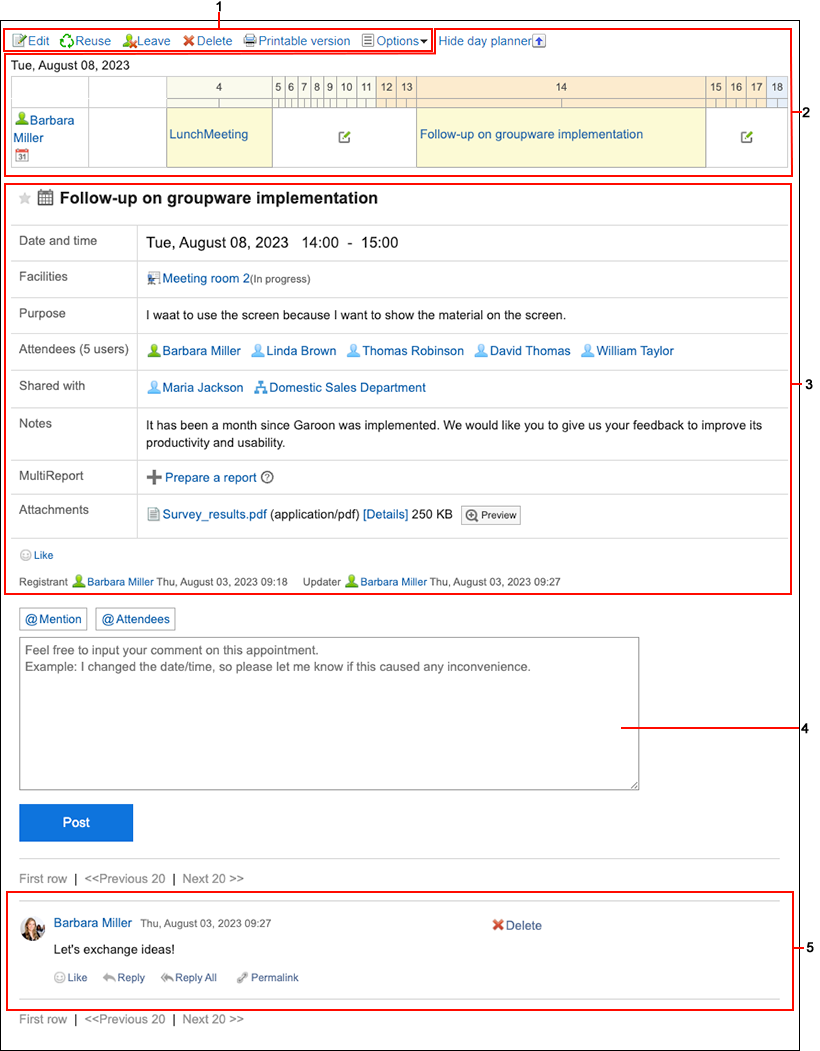Click the calendar icon beside the appointment title
The height and width of the screenshot is (1051, 820).
45,198
